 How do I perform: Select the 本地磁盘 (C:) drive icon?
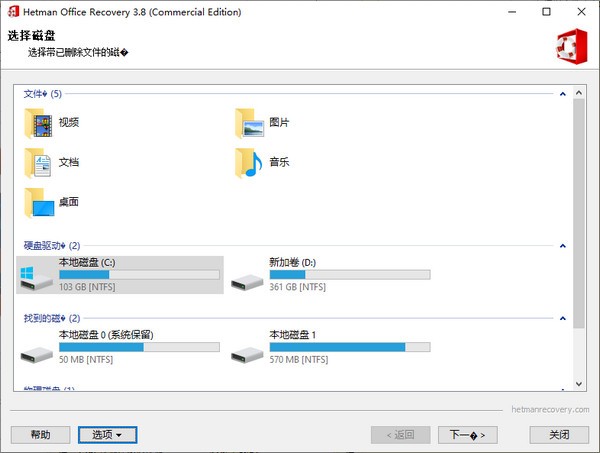coord(36,278)
